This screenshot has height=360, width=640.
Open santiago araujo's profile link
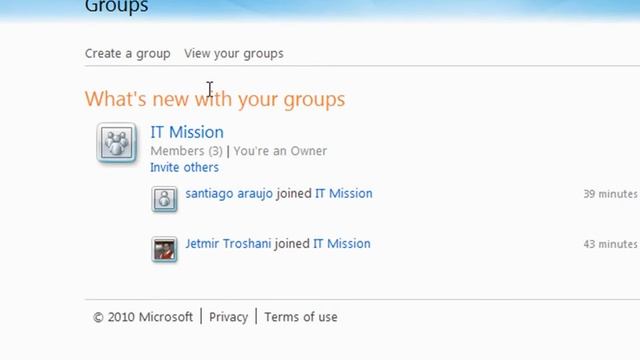point(229,193)
